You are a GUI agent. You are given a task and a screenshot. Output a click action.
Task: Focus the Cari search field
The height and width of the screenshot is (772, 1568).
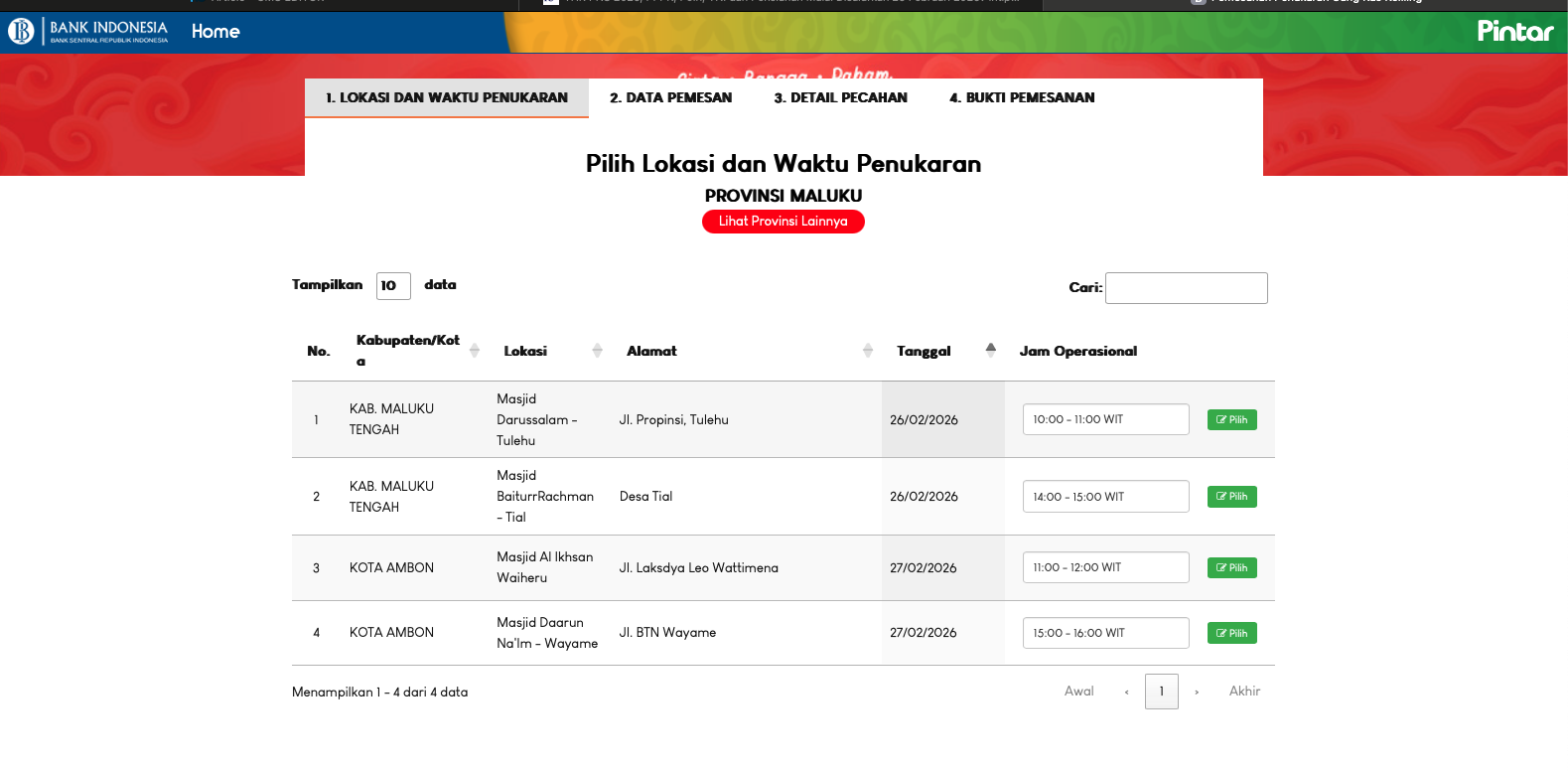[x=1187, y=288]
